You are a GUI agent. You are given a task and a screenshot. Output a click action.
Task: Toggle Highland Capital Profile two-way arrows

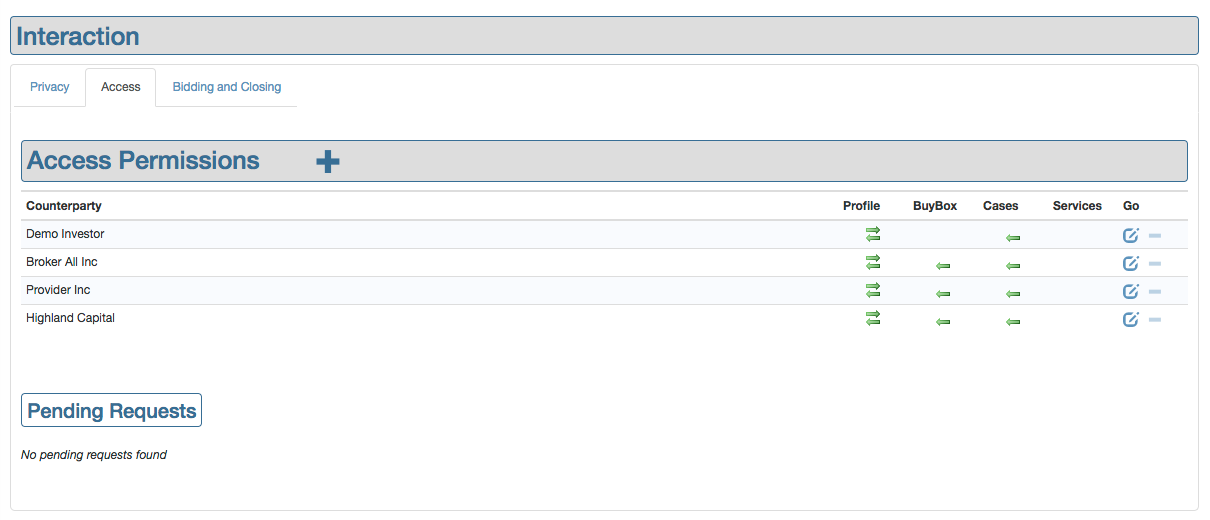(x=873, y=318)
